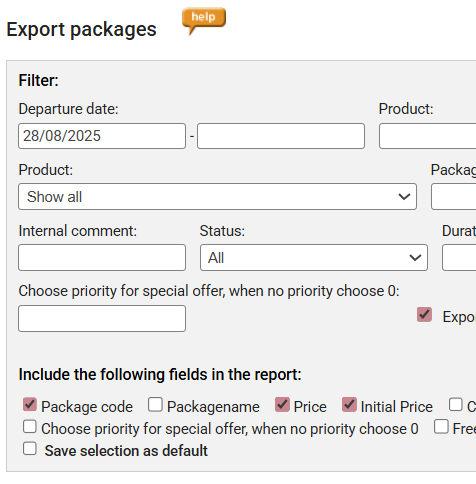
Task: Click the input under the Durat label
Action: (x=459, y=258)
